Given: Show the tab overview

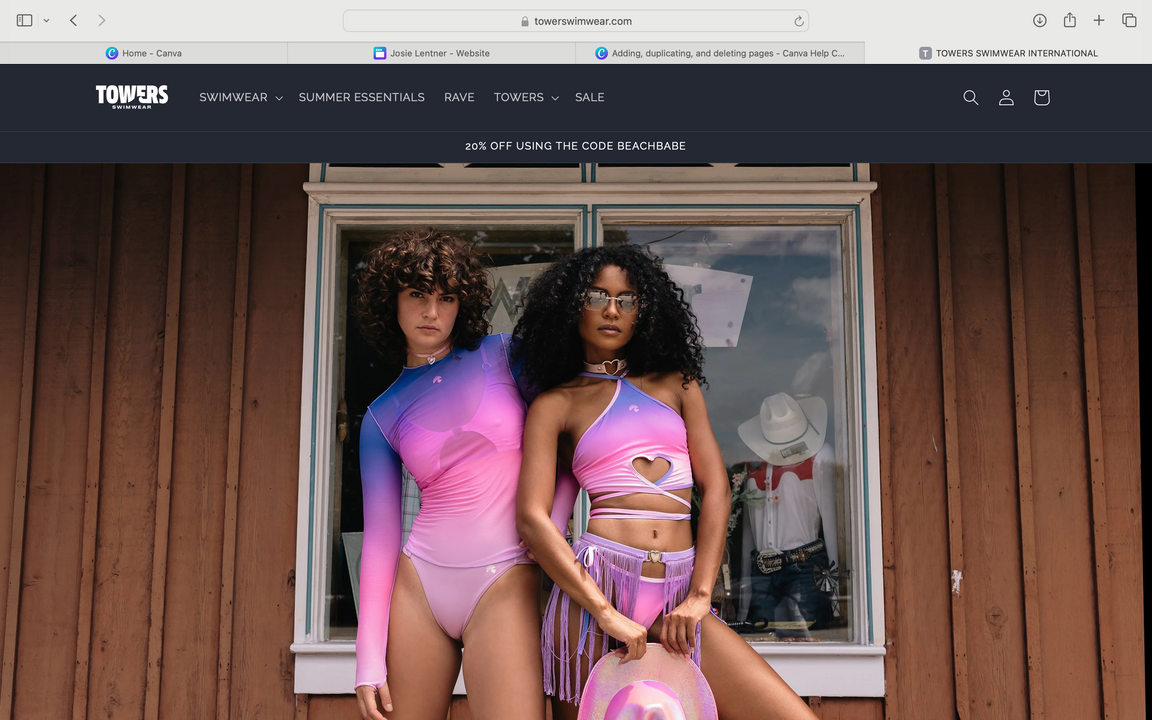Looking at the screenshot, I should tap(1129, 21).
